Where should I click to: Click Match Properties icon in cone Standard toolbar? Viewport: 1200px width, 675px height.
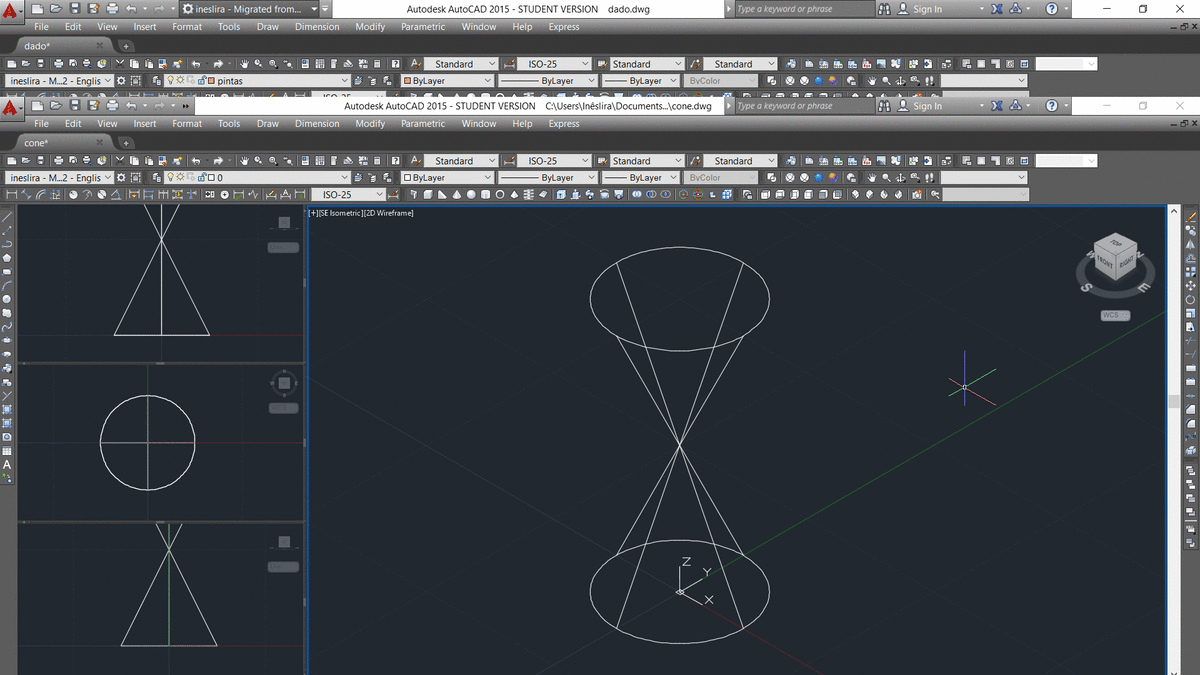[x=177, y=161]
